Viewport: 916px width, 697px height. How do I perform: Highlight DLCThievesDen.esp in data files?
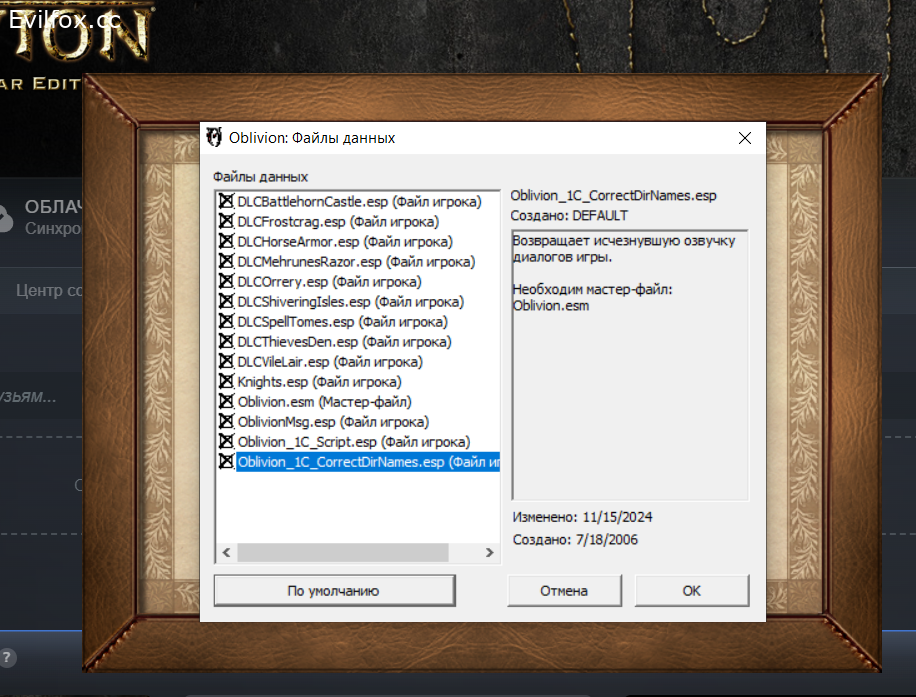(344, 342)
